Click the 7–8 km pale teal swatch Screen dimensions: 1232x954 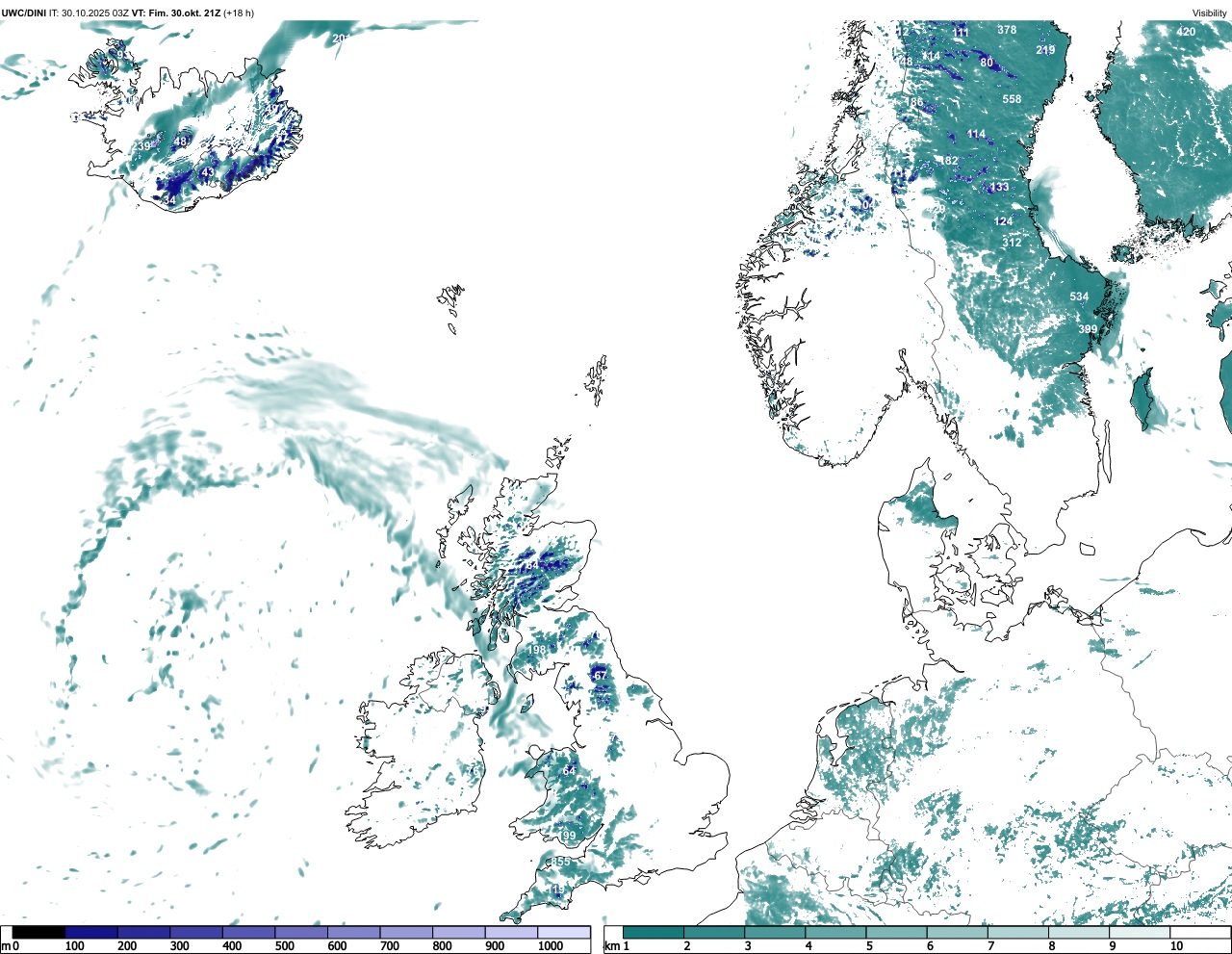pyautogui.click(x=1018, y=932)
